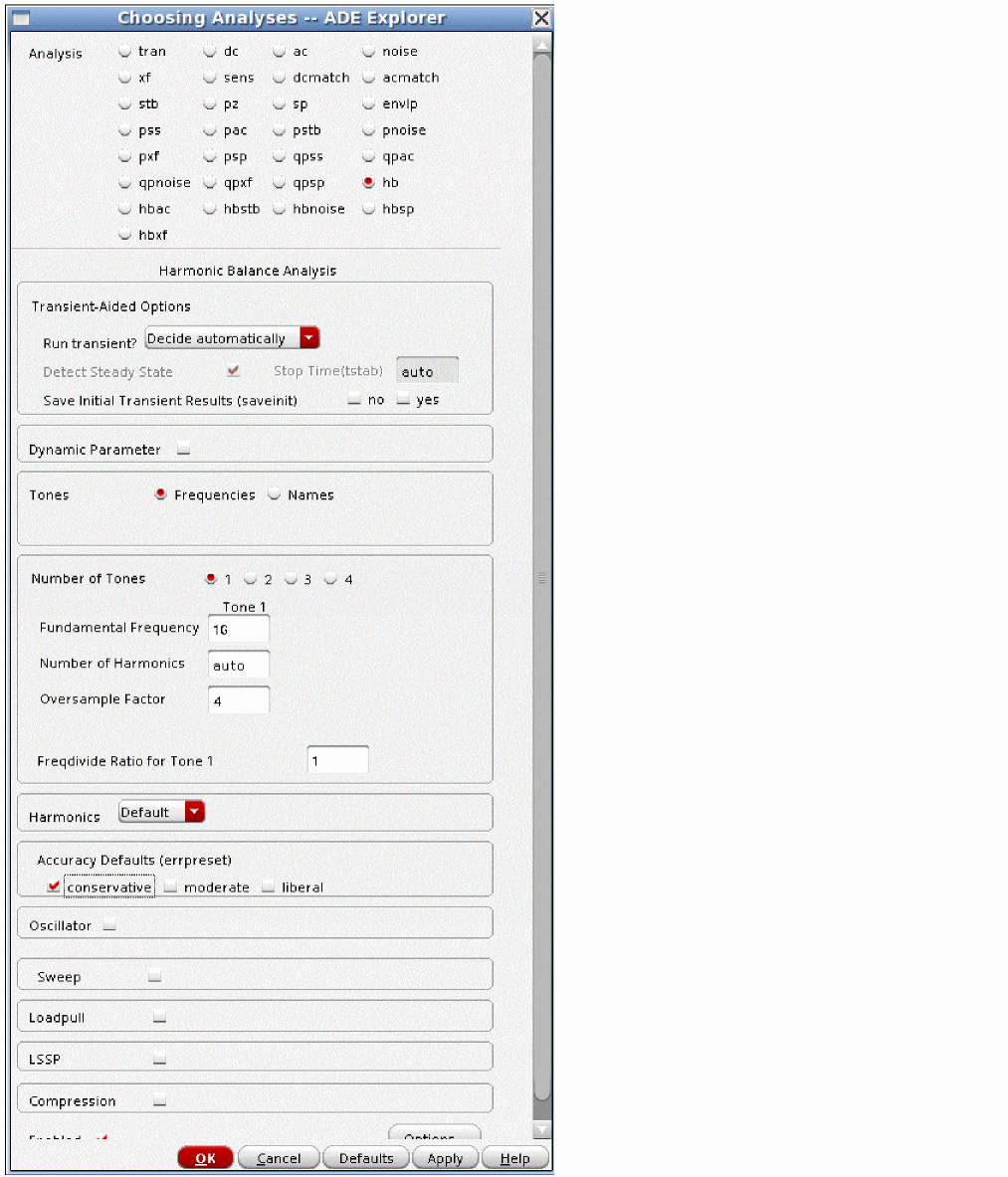
Task: Click the Apply button
Action: pos(445,1158)
